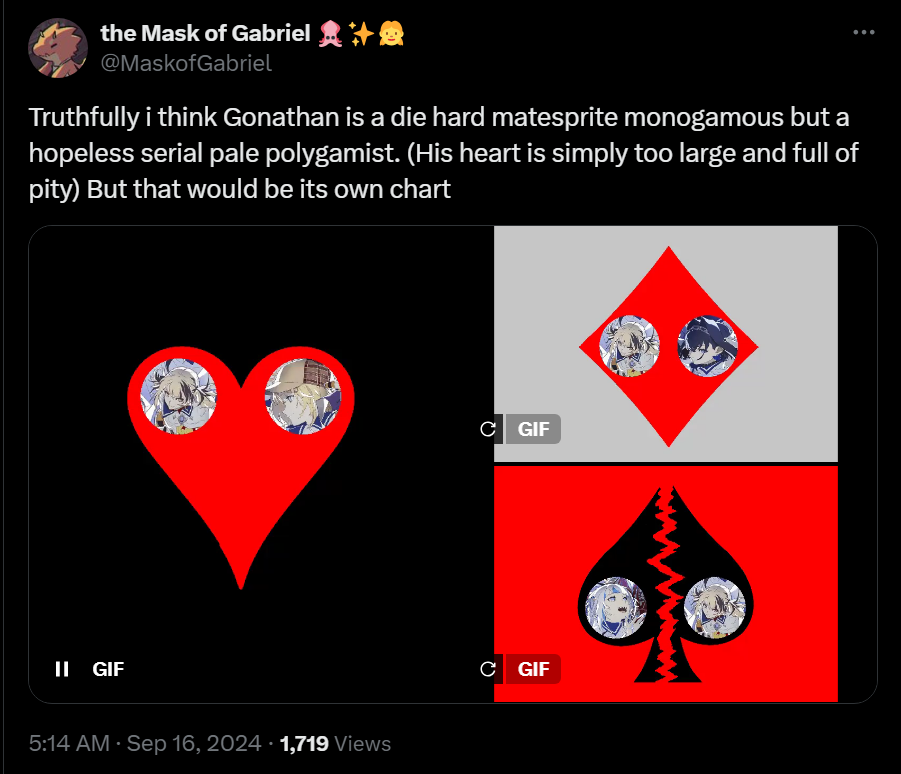Open the three-dot more options menu
901x774 pixels.
tap(864, 33)
